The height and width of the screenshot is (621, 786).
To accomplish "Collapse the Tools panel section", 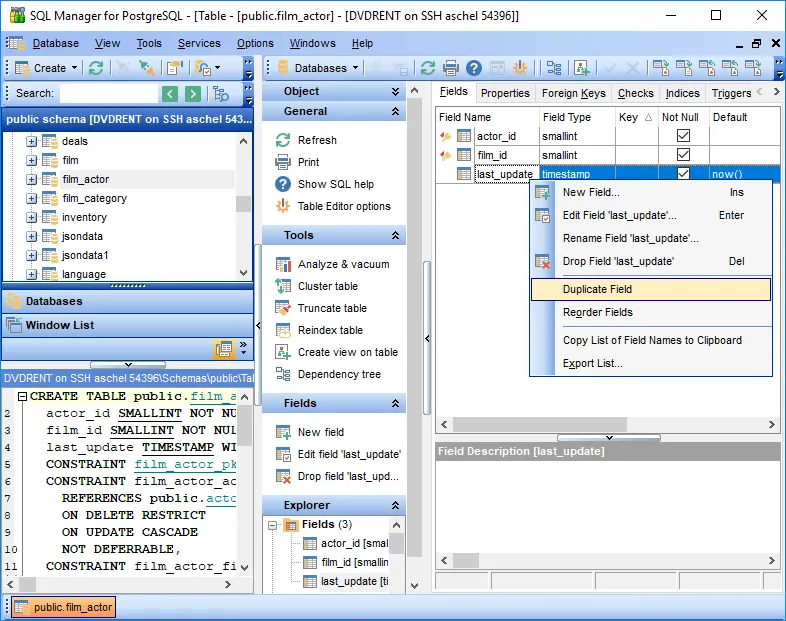I will (x=395, y=235).
